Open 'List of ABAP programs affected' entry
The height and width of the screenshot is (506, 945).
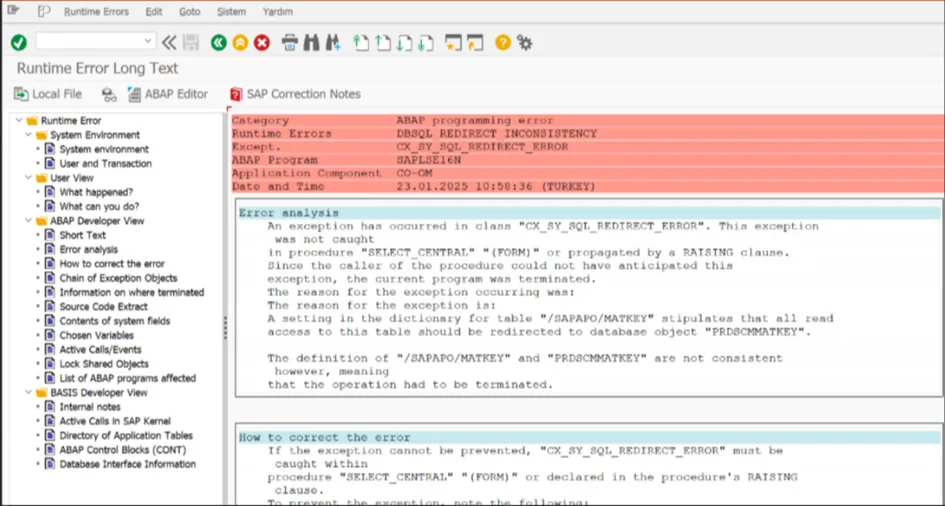pyautogui.click(x=128, y=378)
